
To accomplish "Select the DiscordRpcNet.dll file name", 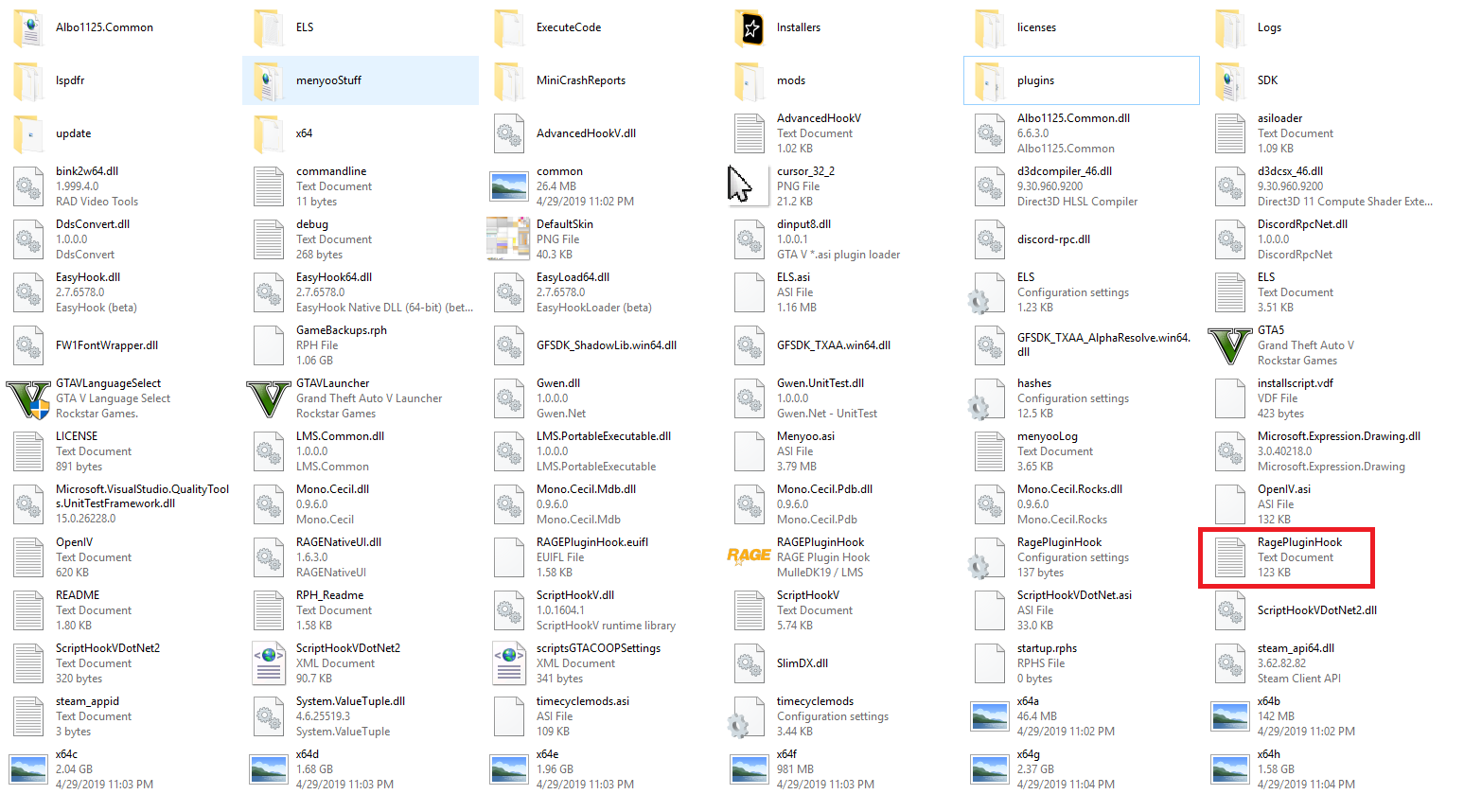I will 1302,224.
